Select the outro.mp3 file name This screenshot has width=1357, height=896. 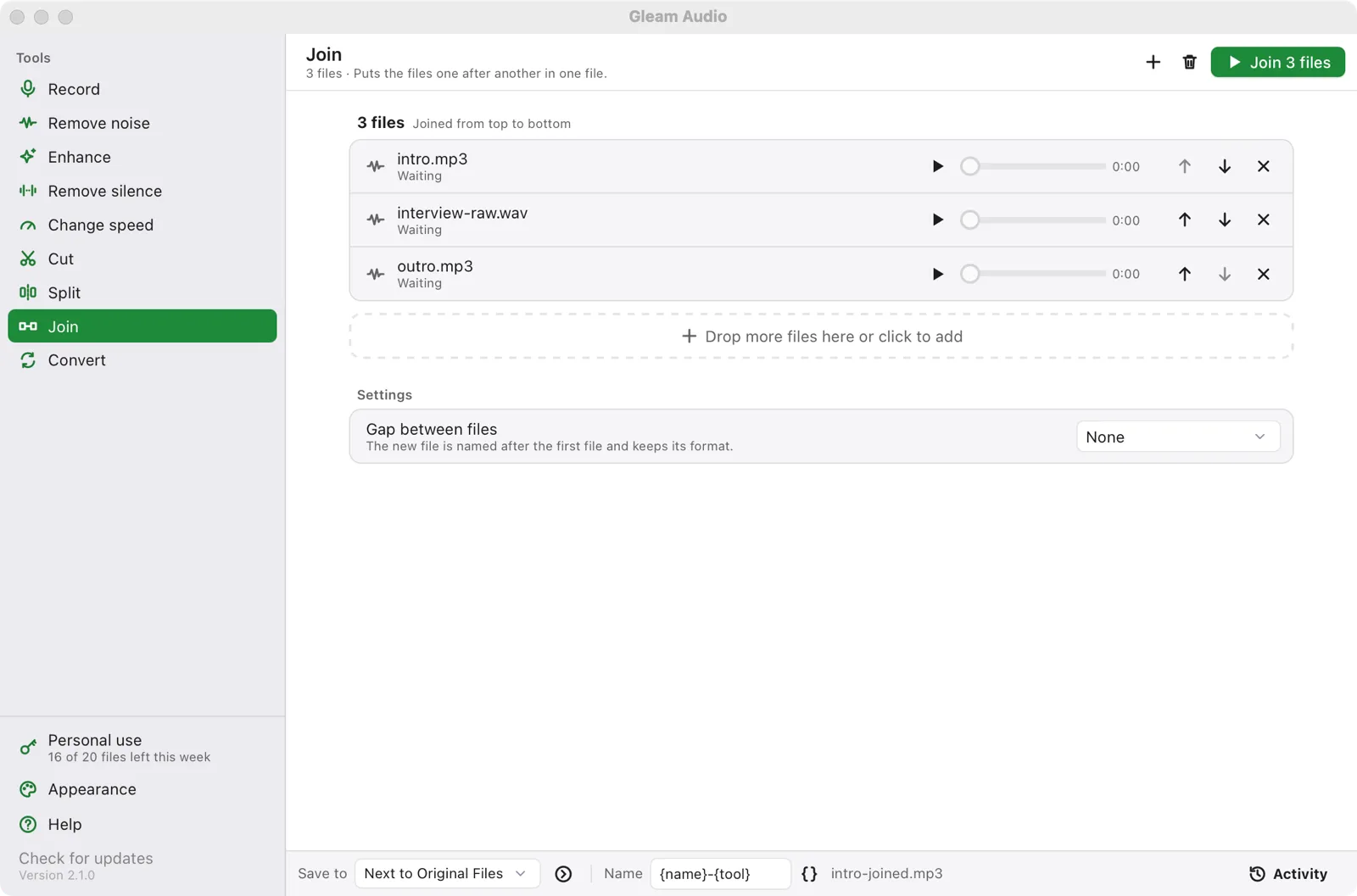[x=435, y=266]
